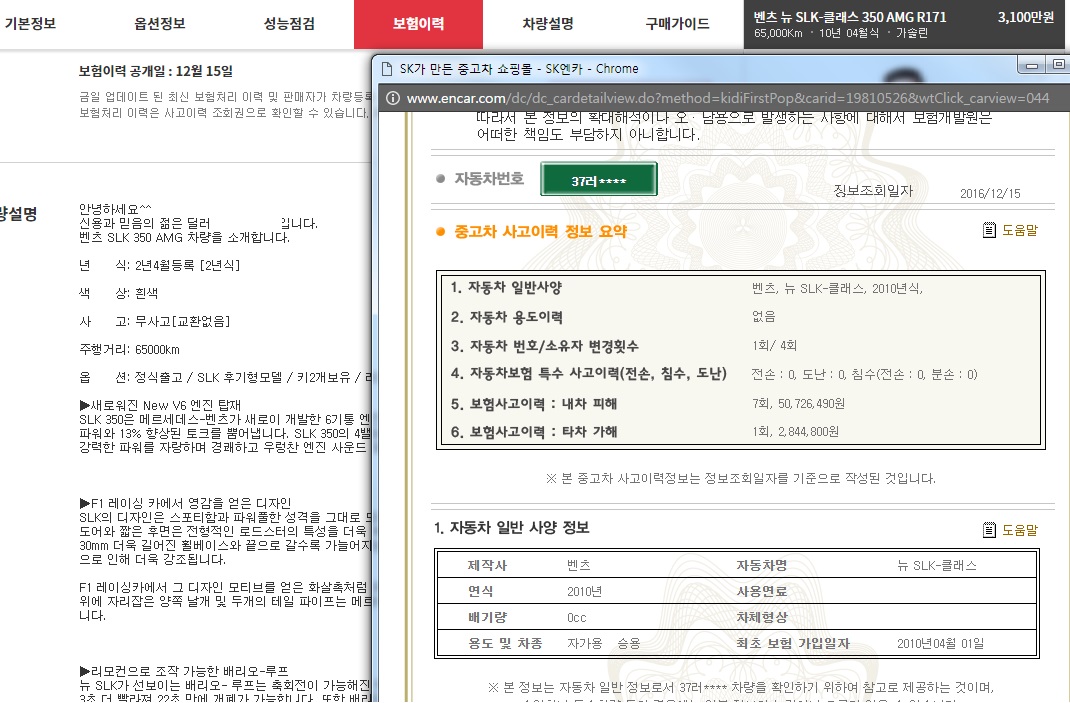1070x703 pixels.
Task: Click the gray bullet before 자동차번호
Action: click(x=440, y=179)
